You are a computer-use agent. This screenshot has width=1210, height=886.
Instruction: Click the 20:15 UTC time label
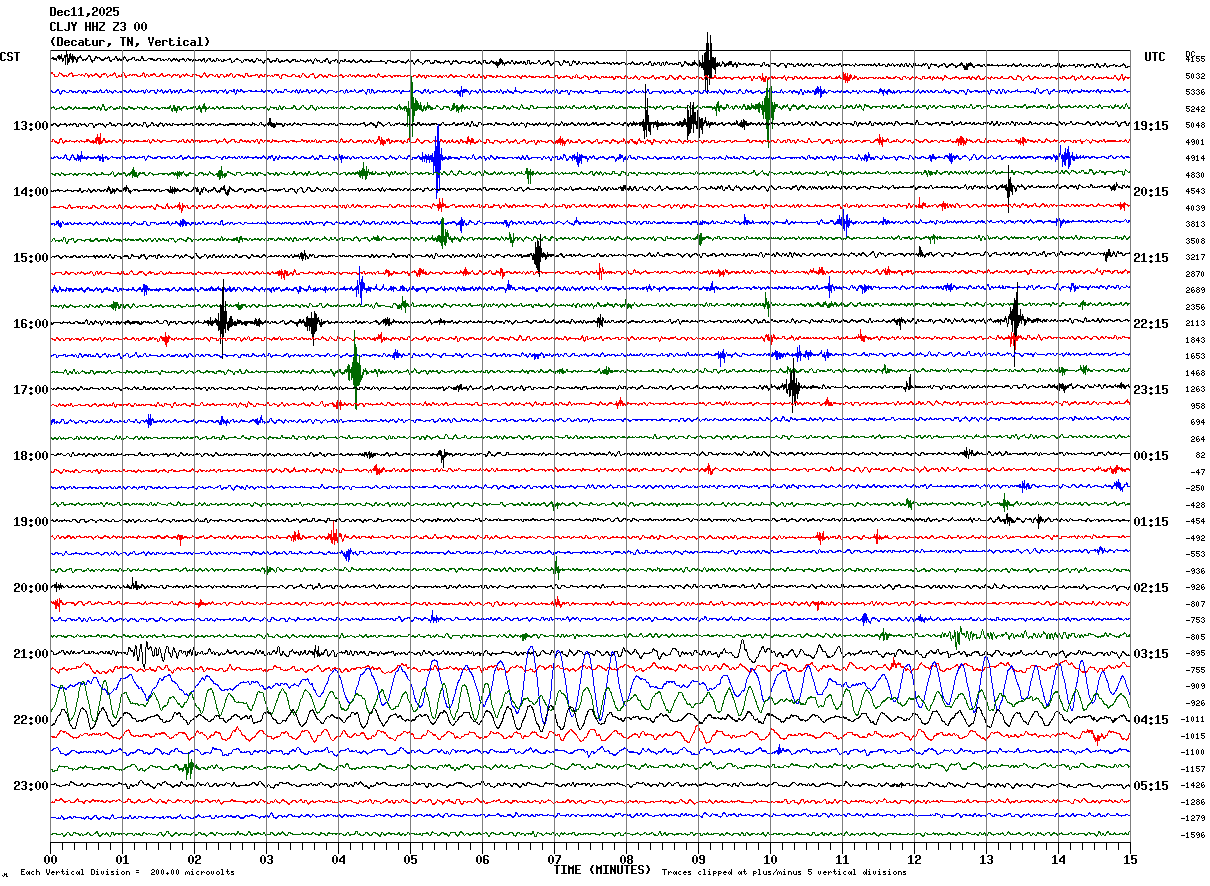(x=1151, y=192)
